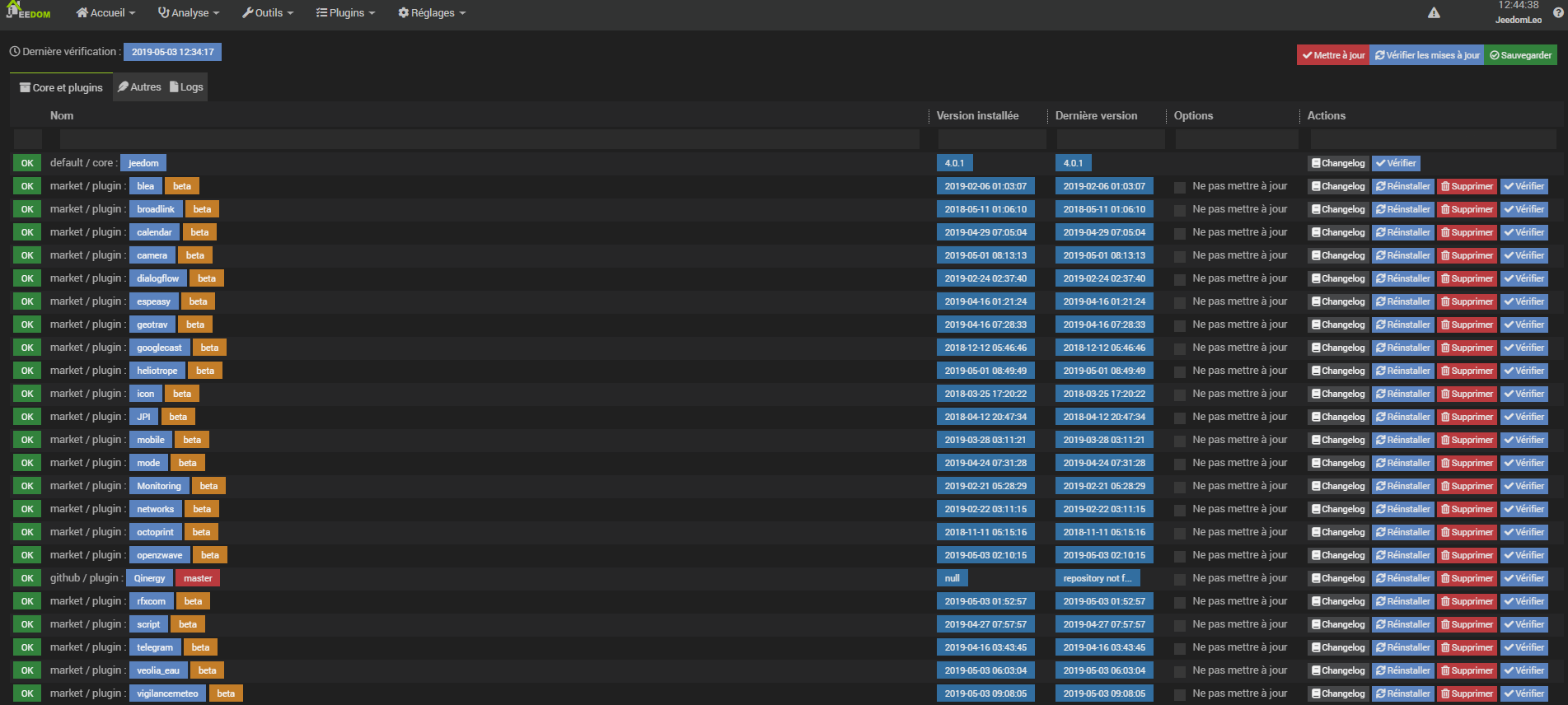Image resolution: width=1568 pixels, height=705 pixels.
Task: Delete the blea plugin with Supprimer
Action: pyautogui.click(x=1467, y=186)
